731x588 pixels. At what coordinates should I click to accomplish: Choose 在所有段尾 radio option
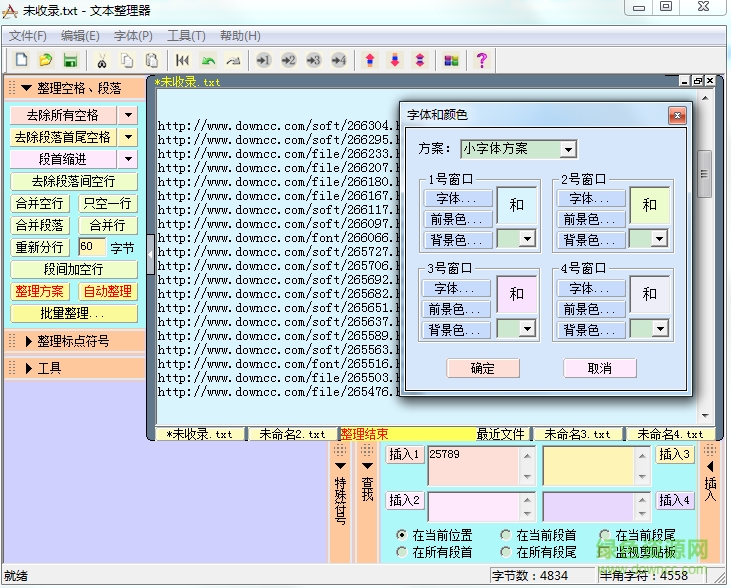click(506, 552)
